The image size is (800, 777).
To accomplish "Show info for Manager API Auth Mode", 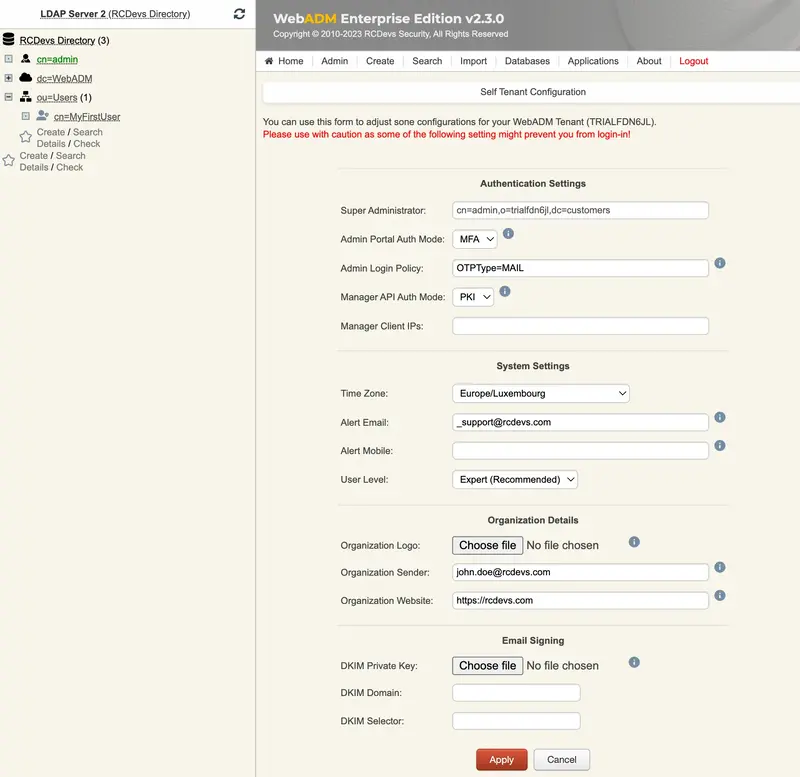I will coord(505,291).
